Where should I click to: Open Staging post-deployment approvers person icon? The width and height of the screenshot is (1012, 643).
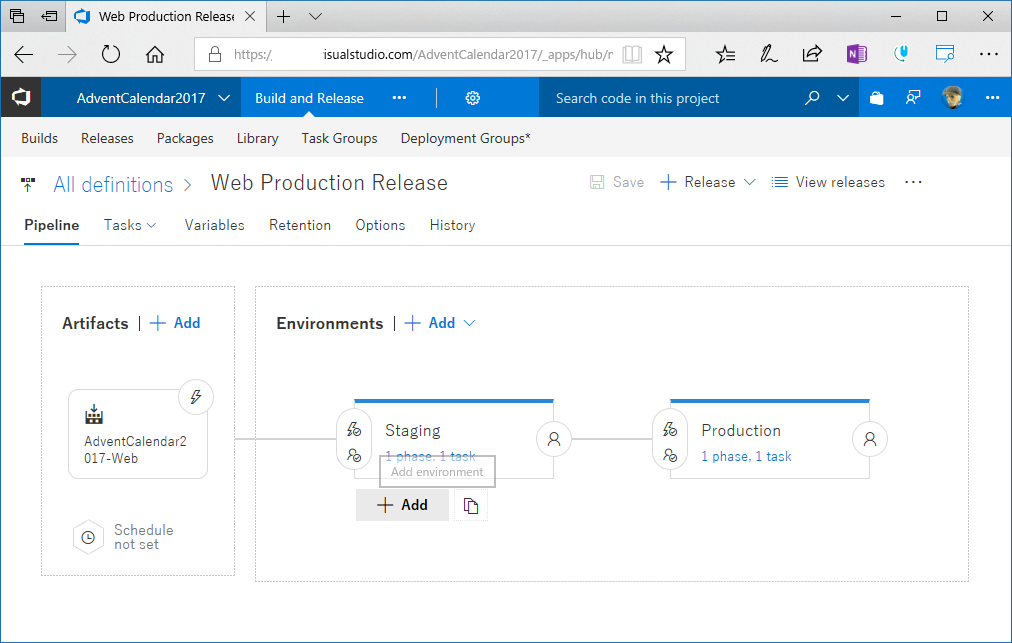(554, 438)
